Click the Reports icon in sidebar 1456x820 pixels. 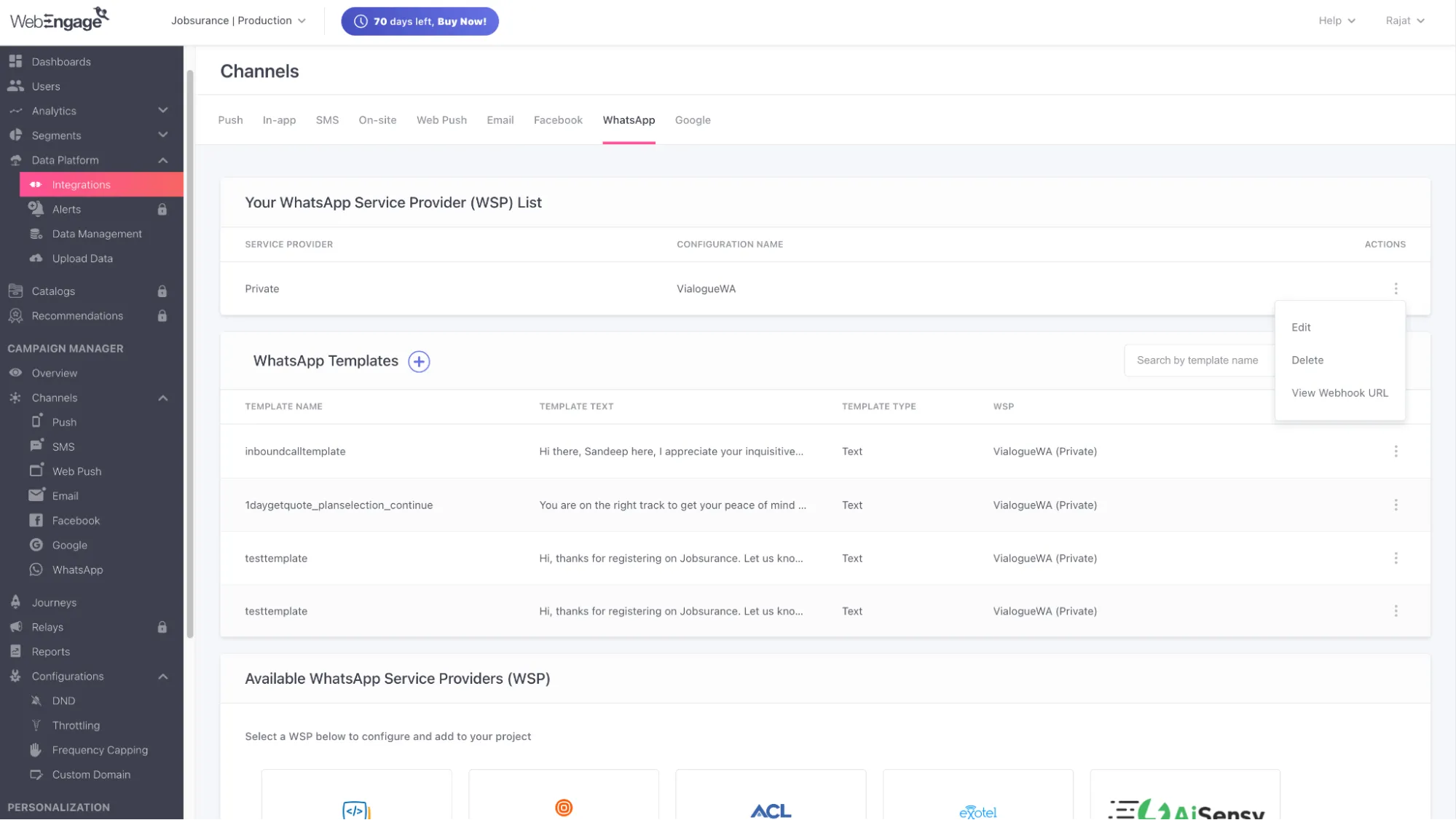[x=15, y=652]
